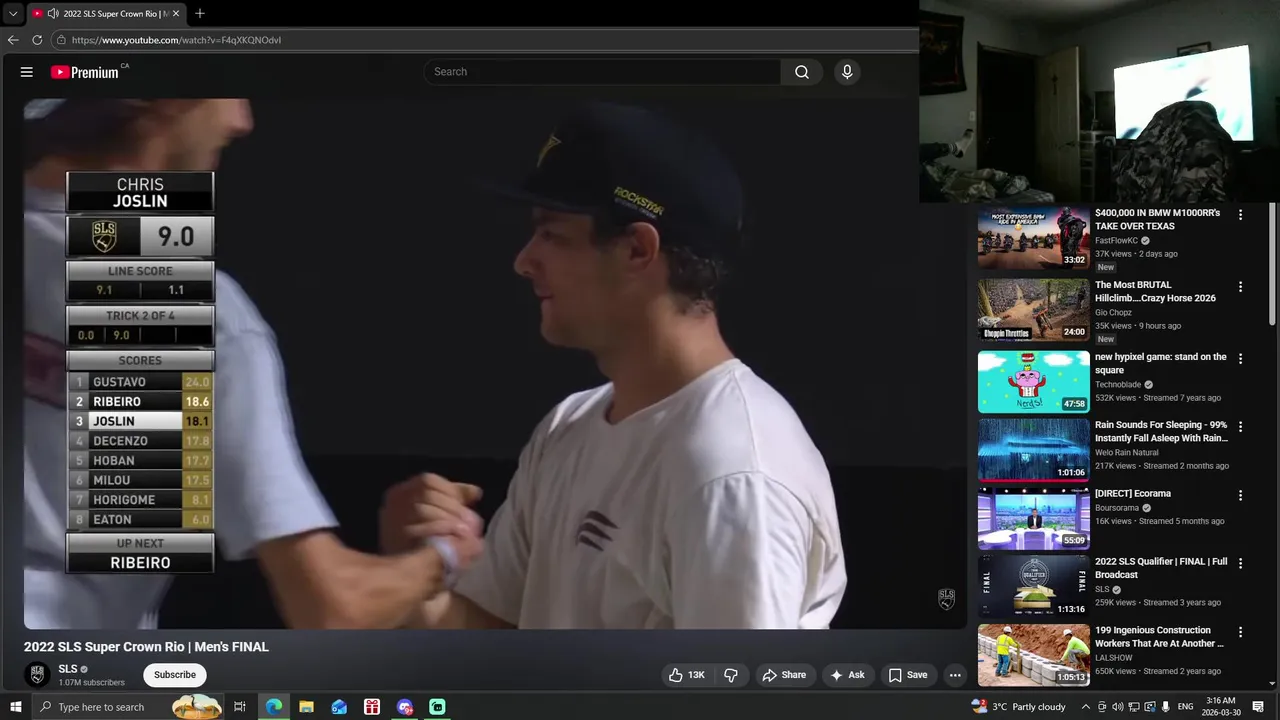Share the SLS Super Crown video

pos(784,675)
